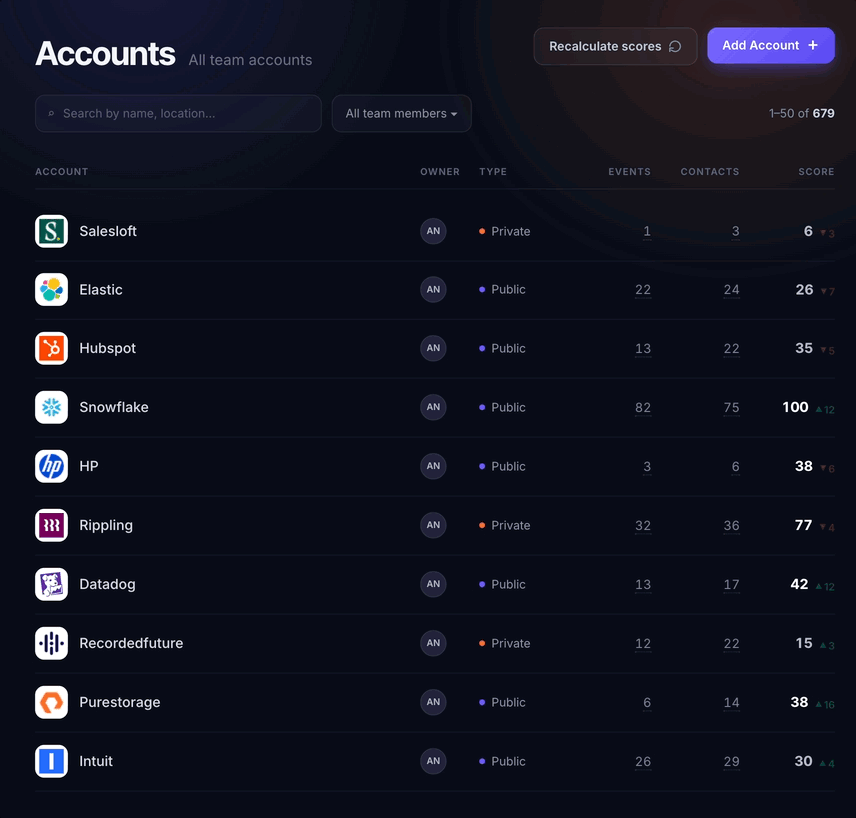Viewport: 856px width, 818px height.
Task: Click the search magnifier icon
Action: (51, 114)
